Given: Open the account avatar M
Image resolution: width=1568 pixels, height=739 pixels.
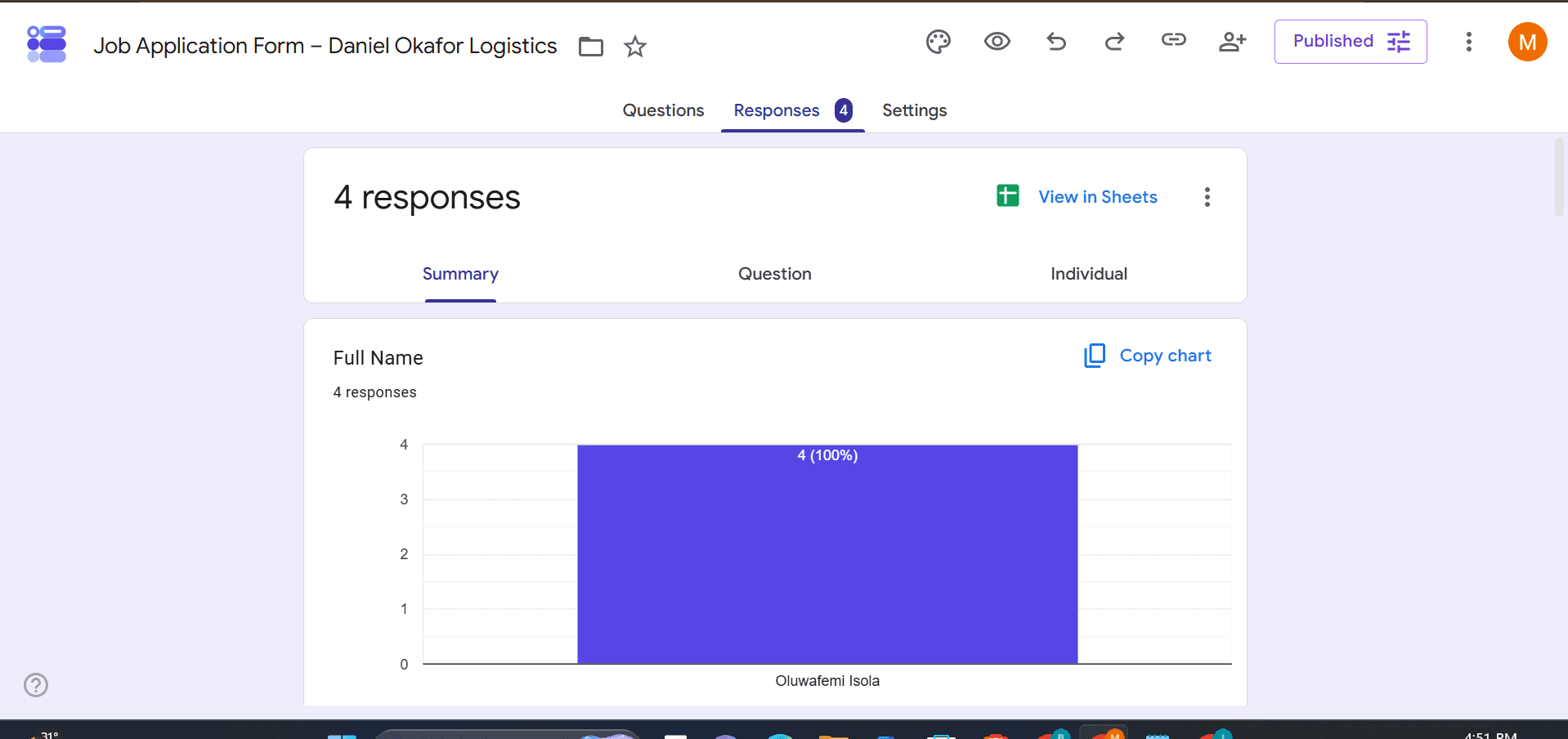Looking at the screenshot, I should click(x=1527, y=42).
